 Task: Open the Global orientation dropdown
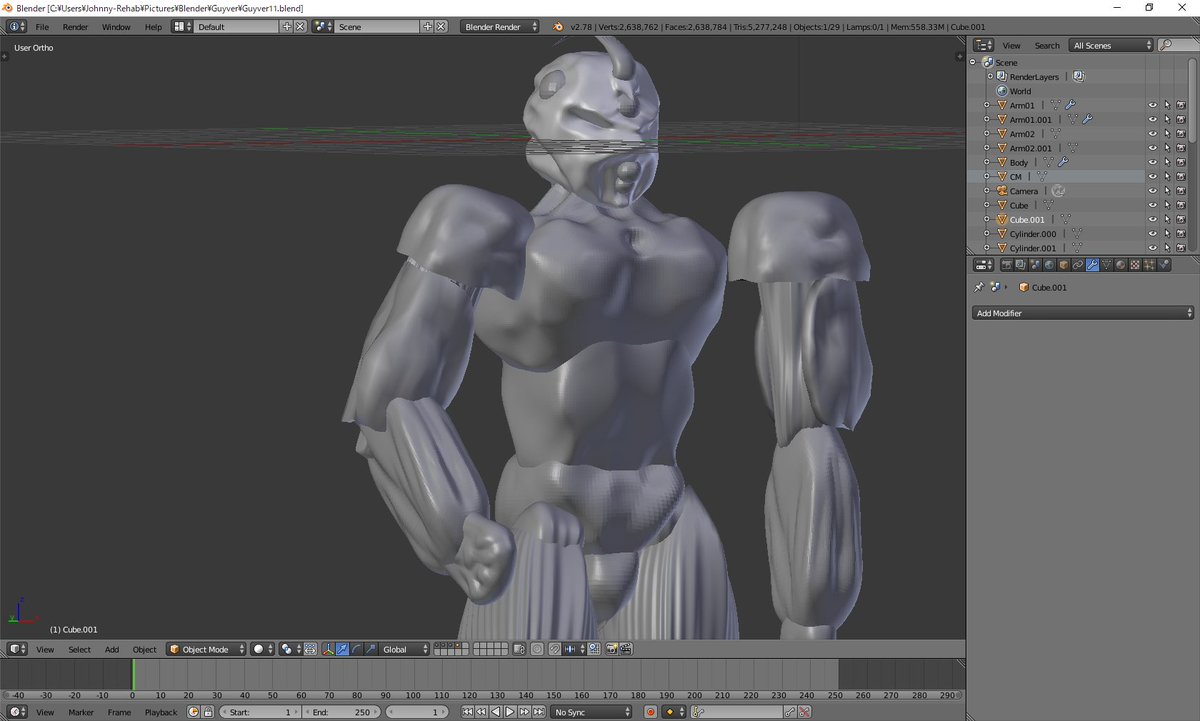coord(404,649)
